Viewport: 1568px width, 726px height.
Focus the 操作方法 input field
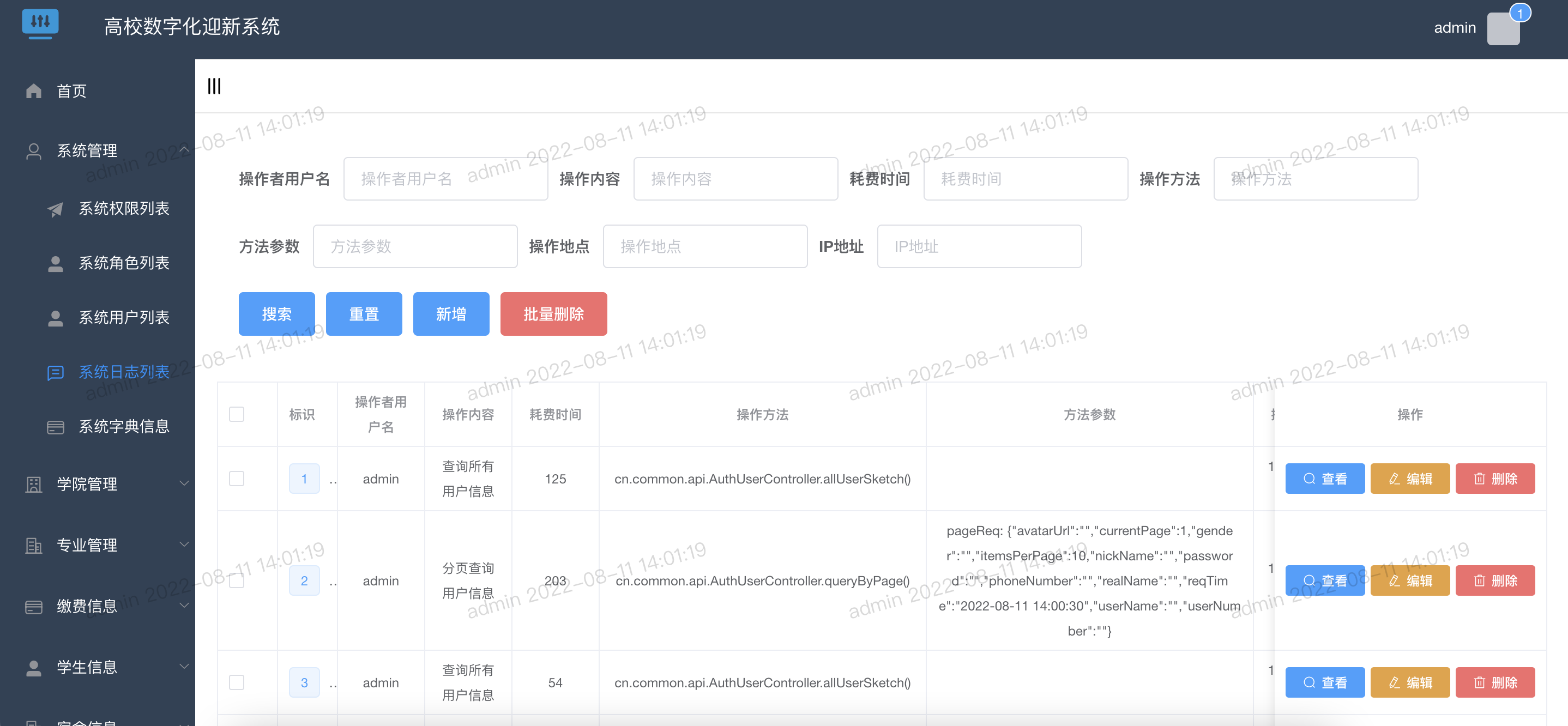pyautogui.click(x=1316, y=179)
